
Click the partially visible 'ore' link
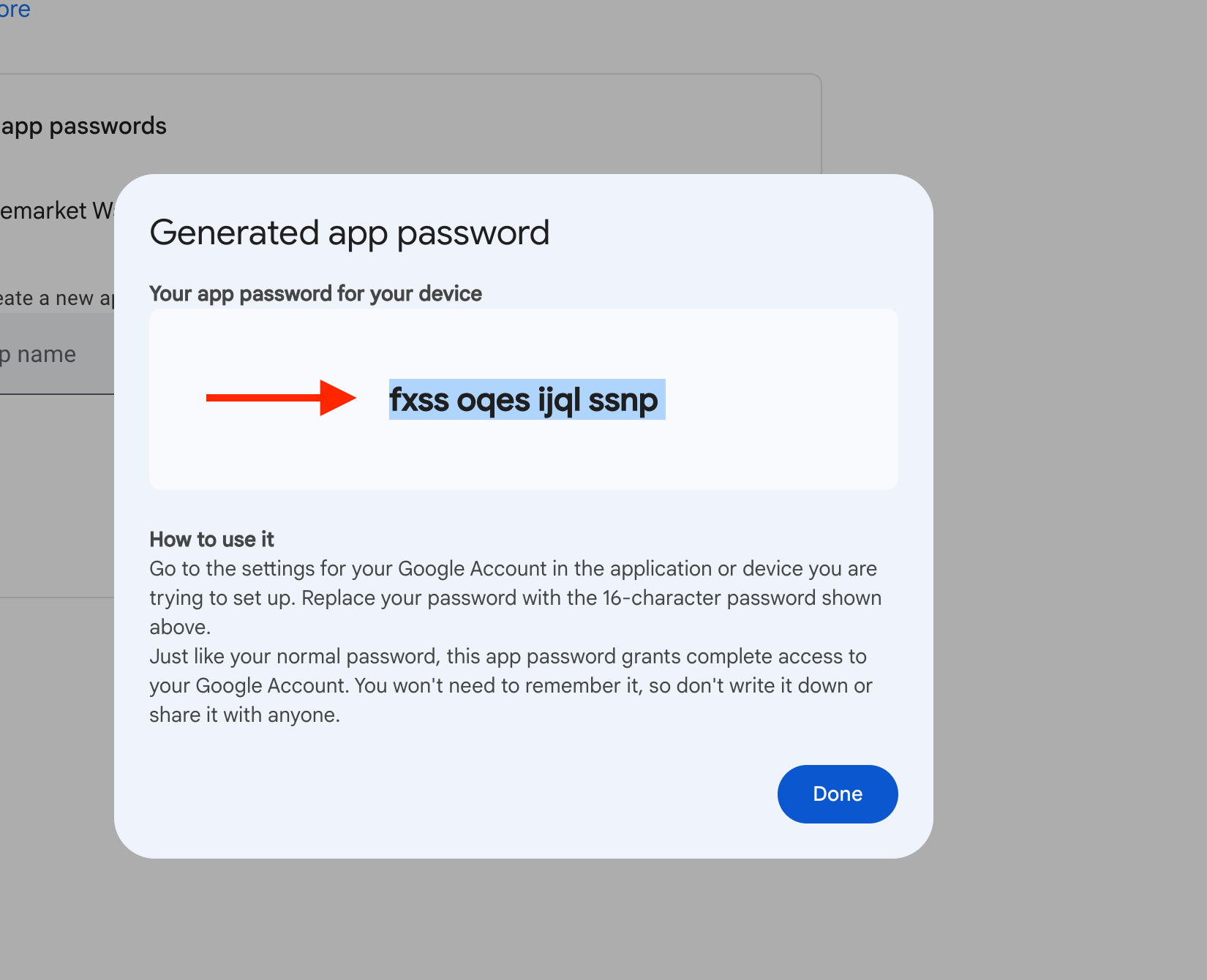click(15, 10)
